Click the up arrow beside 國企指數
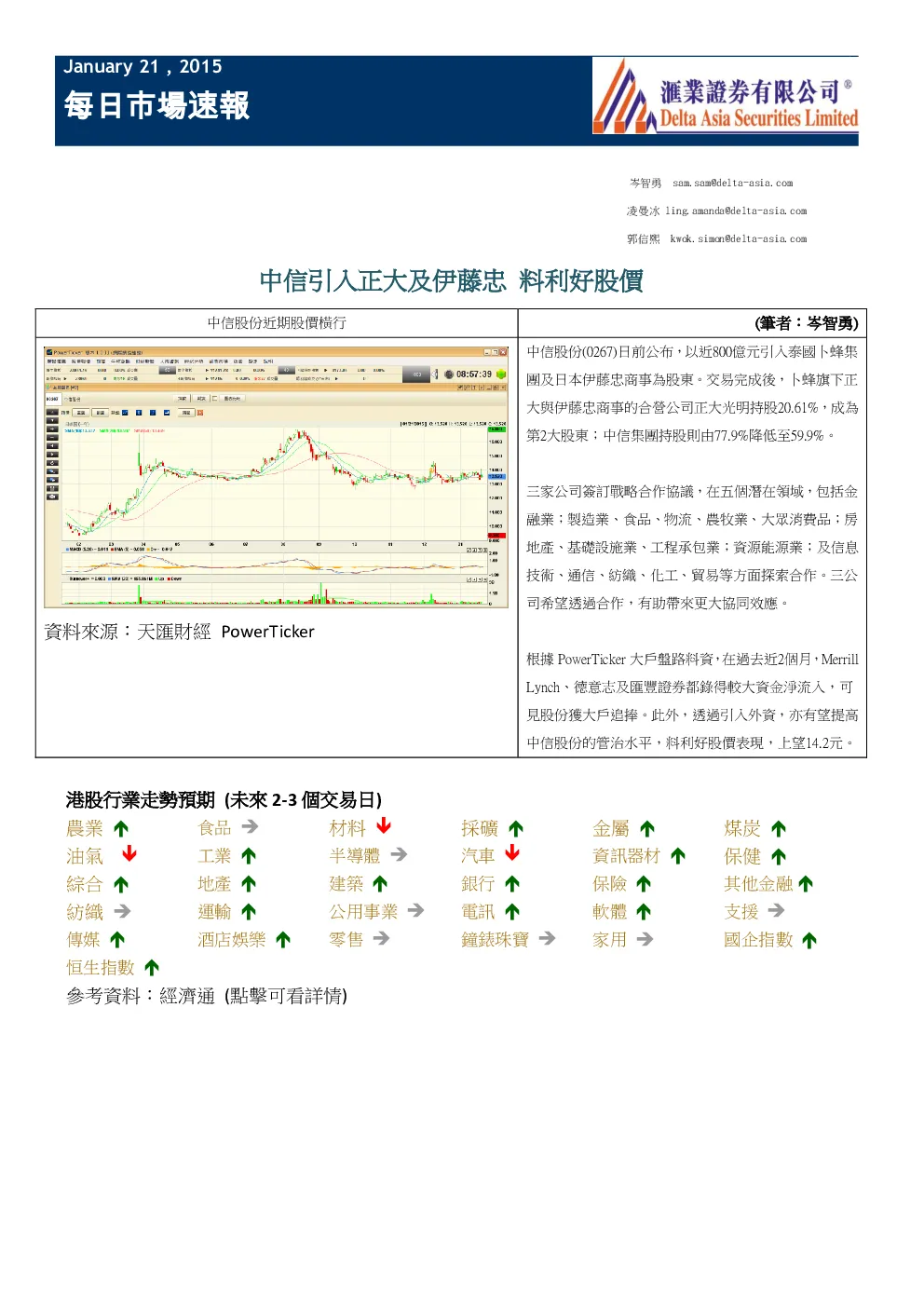Viewport: 924px width, 1307px height. click(x=809, y=940)
